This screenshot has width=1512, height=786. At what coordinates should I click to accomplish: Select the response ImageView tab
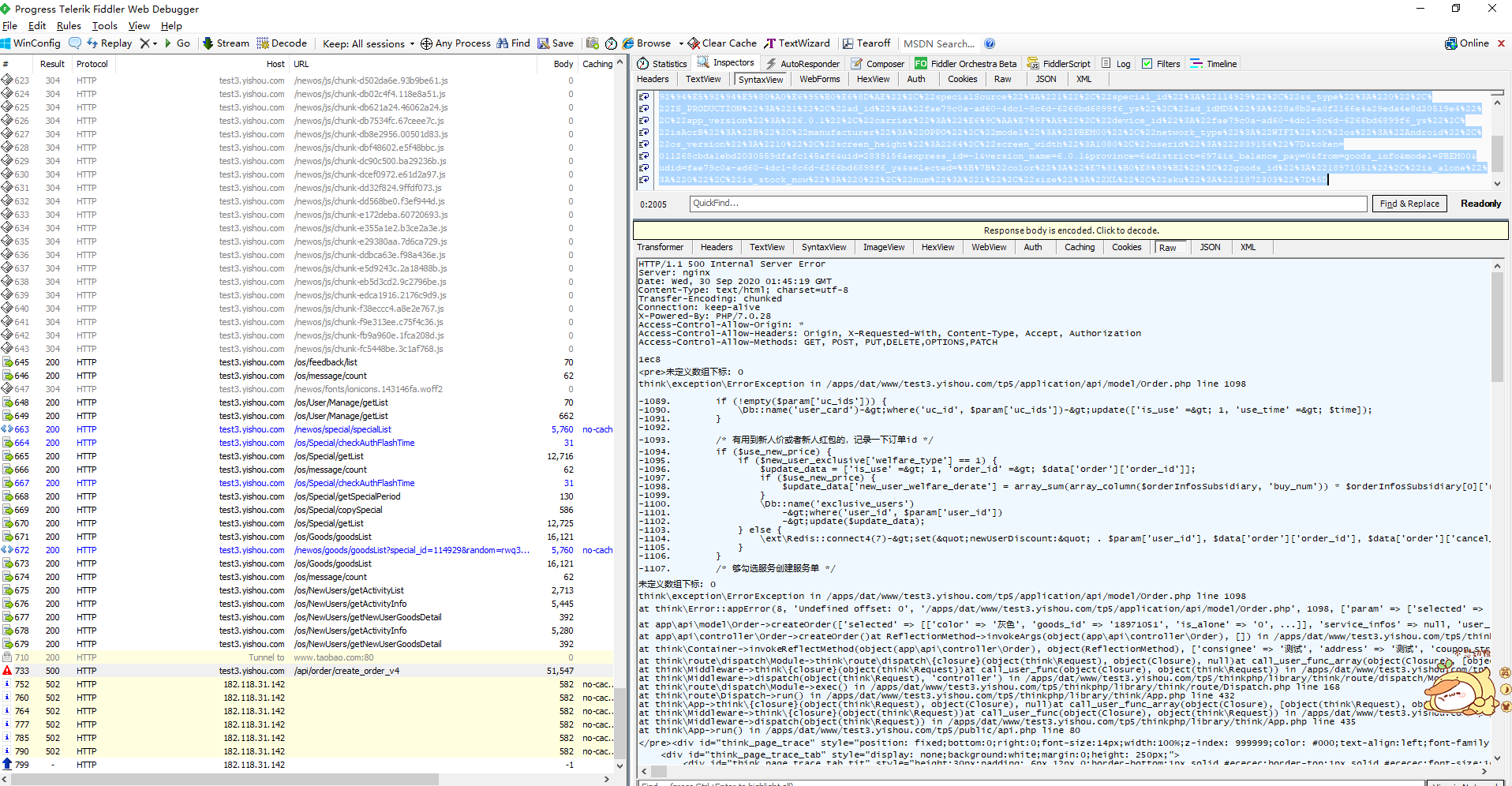coord(884,247)
